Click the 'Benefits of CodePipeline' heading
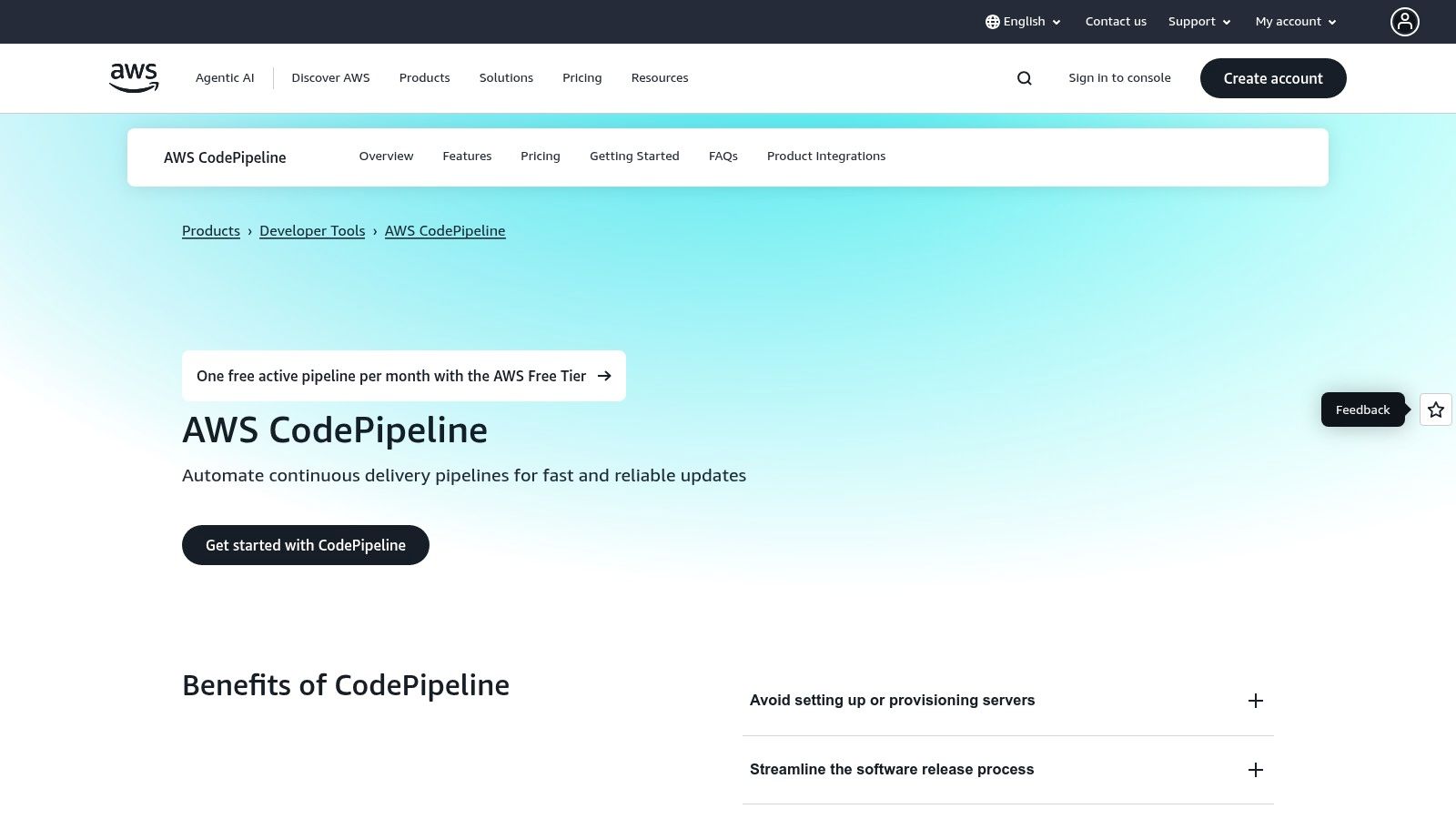 pyautogui.click(x=346, y=685)
